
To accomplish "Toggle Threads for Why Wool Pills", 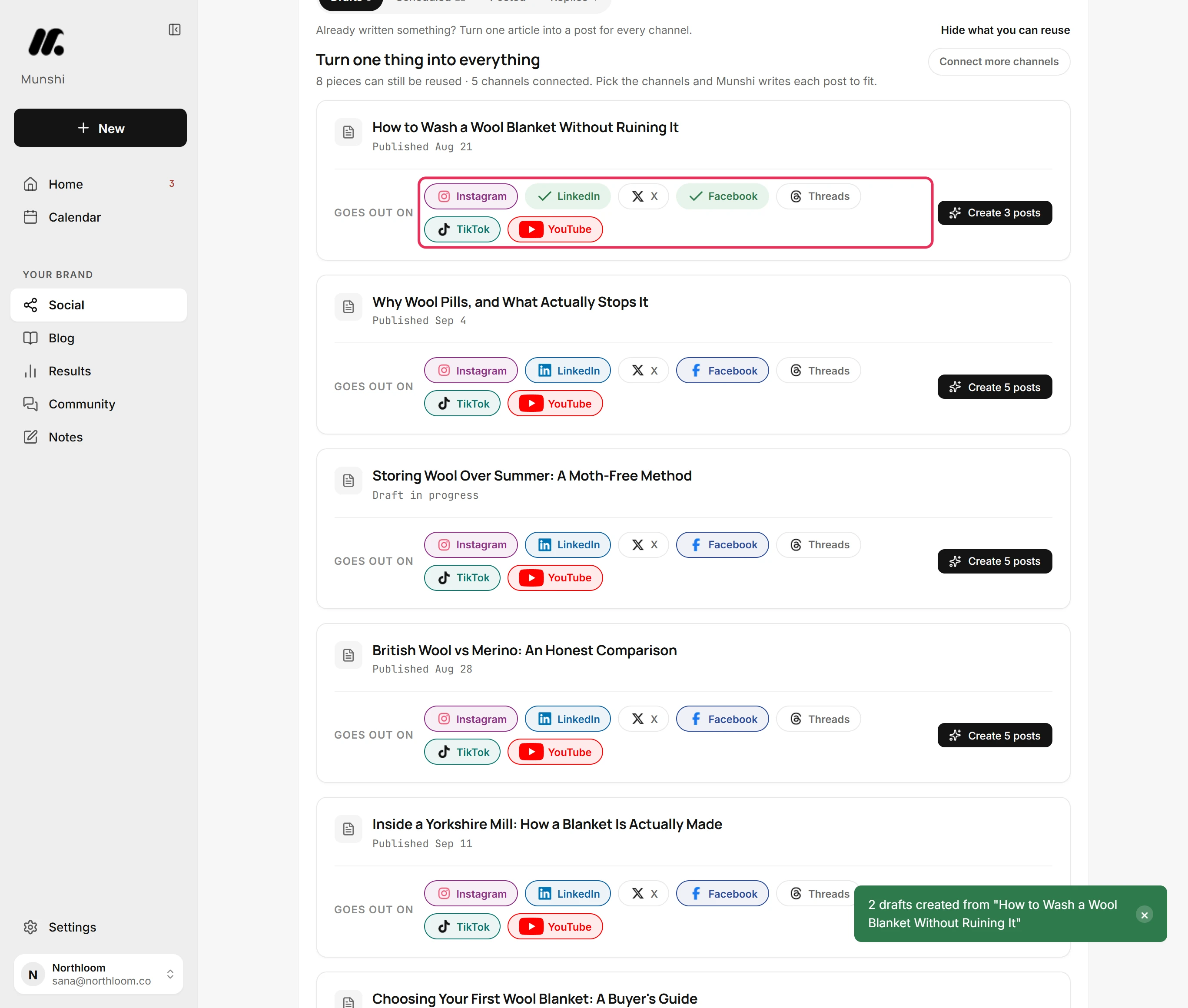I will (818, 371).
